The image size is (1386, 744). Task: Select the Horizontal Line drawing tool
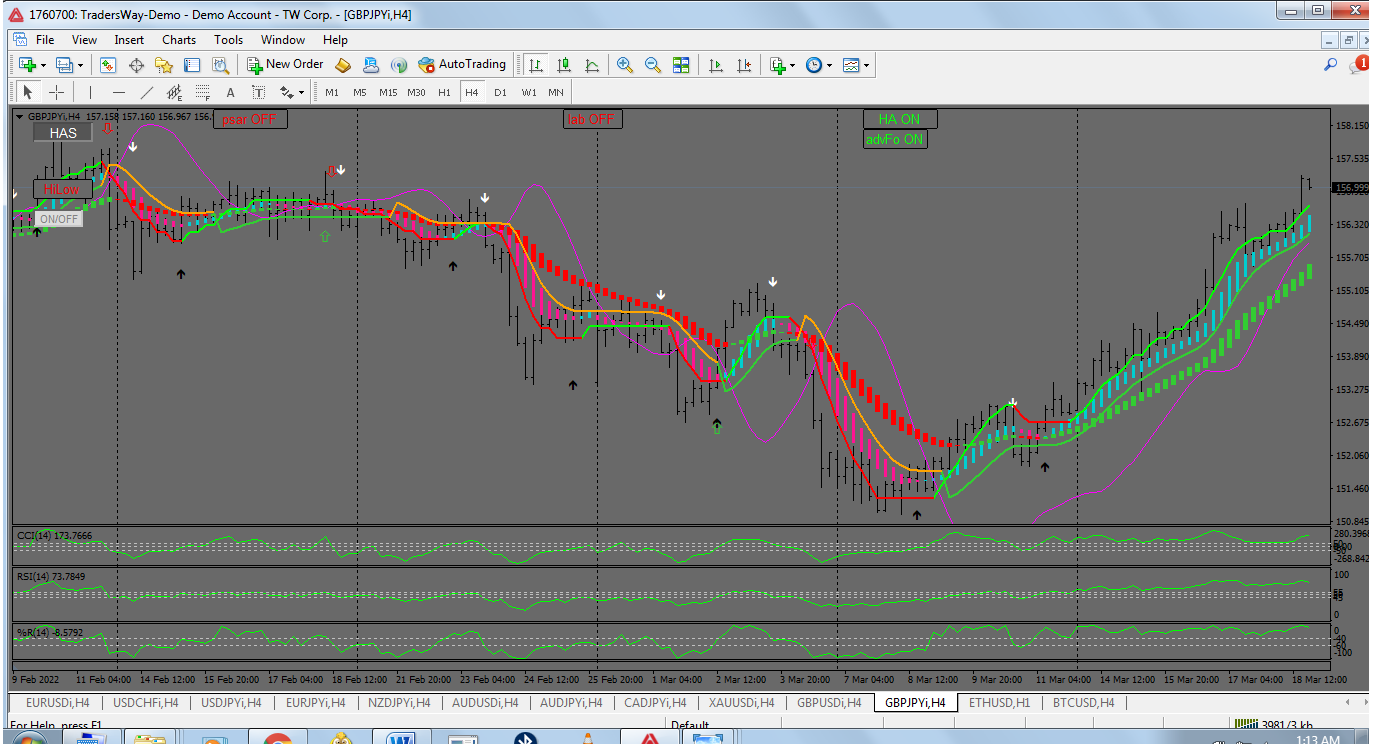tap(119, 93)
